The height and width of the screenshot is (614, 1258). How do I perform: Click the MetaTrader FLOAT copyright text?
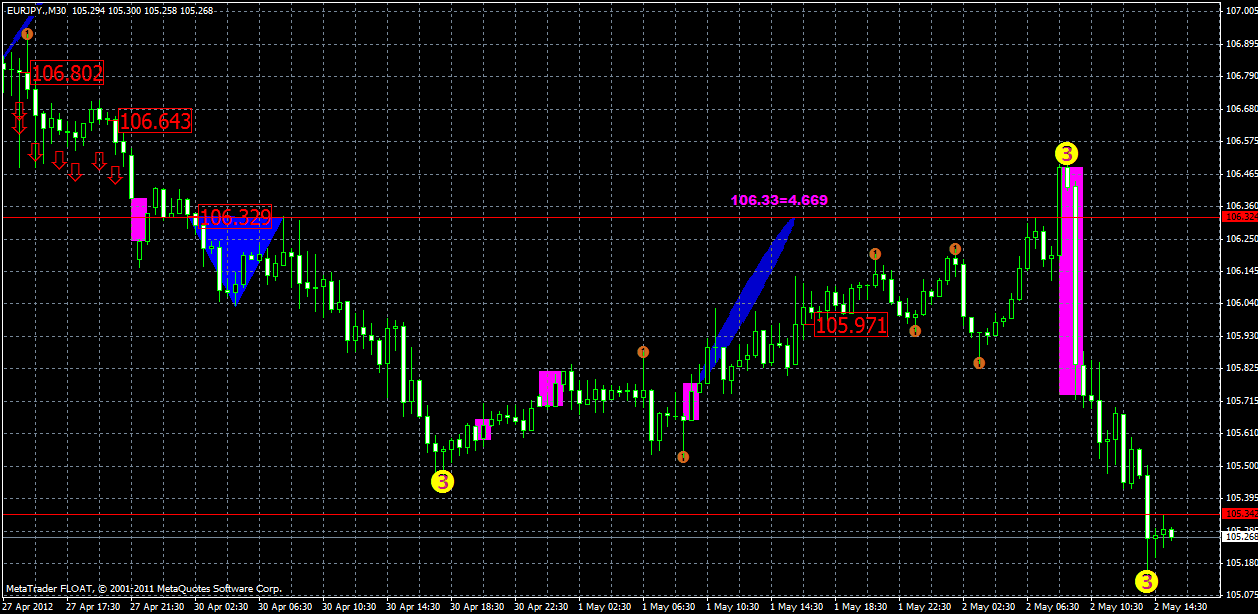(x=145, y=588)
